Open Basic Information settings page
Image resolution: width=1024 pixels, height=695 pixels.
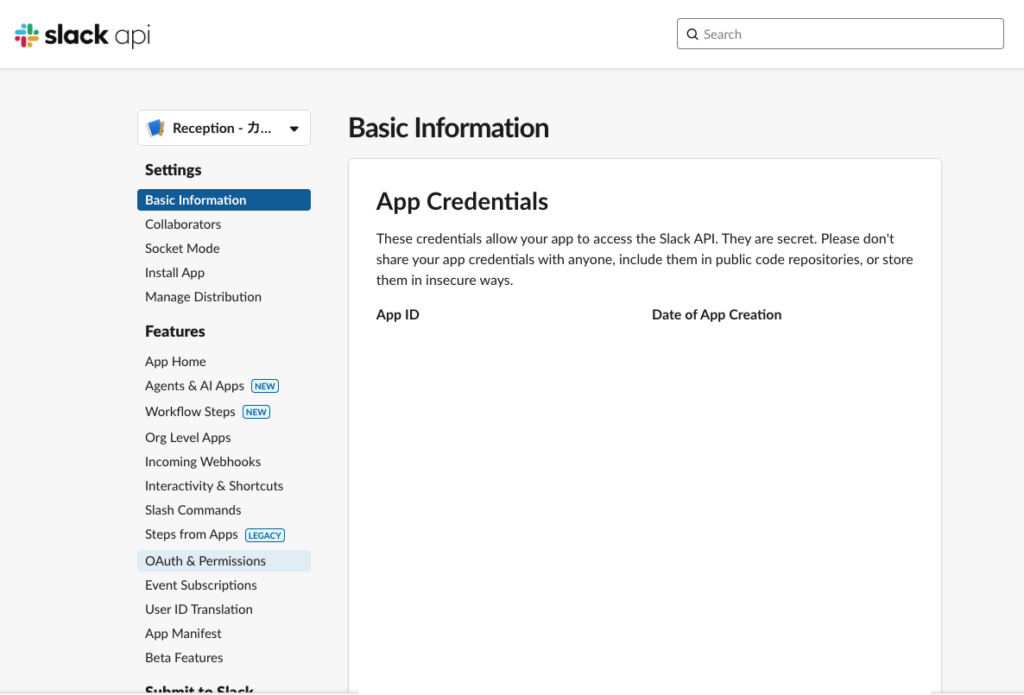(224, 200)
